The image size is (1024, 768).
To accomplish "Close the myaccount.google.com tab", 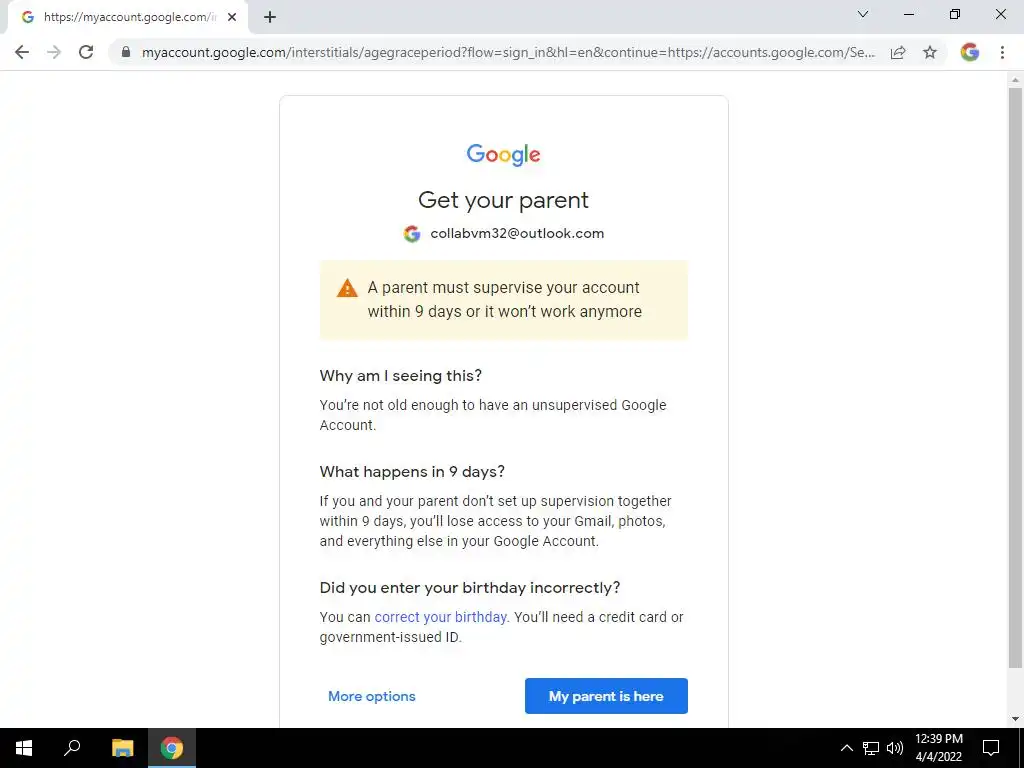I will tap(232, 18).
